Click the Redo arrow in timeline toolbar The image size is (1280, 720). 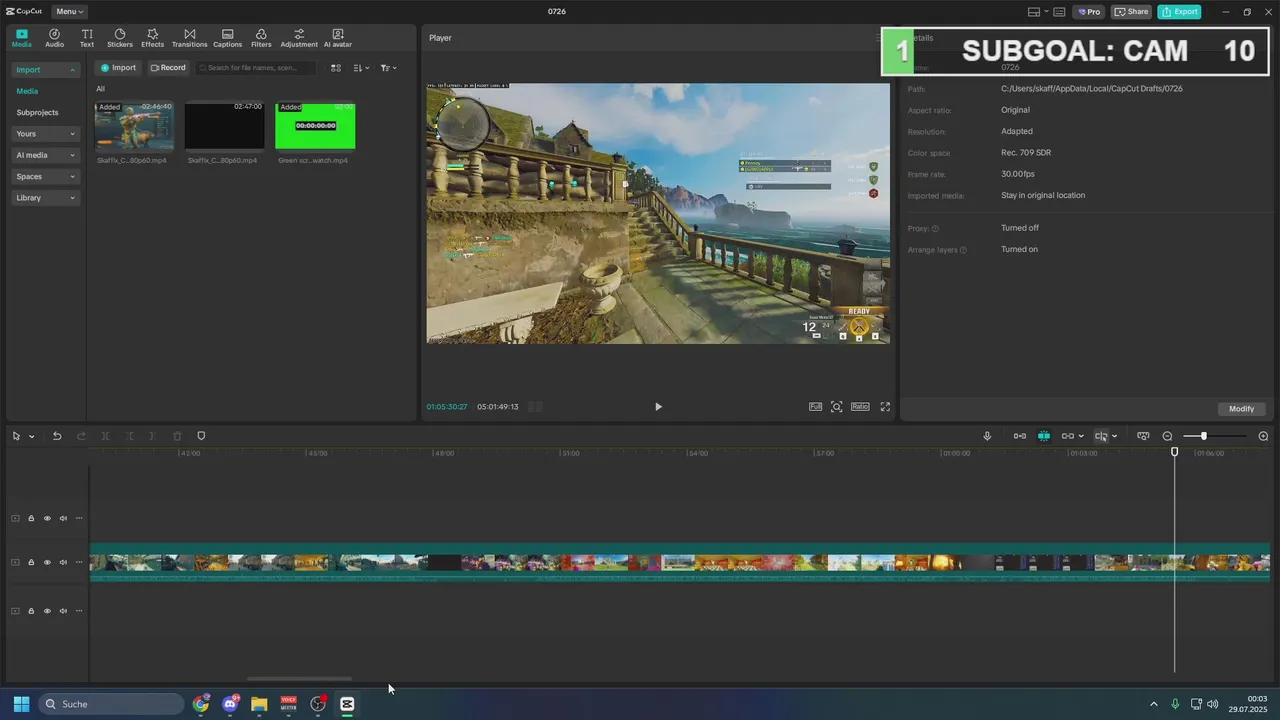[x=81, y=436]
